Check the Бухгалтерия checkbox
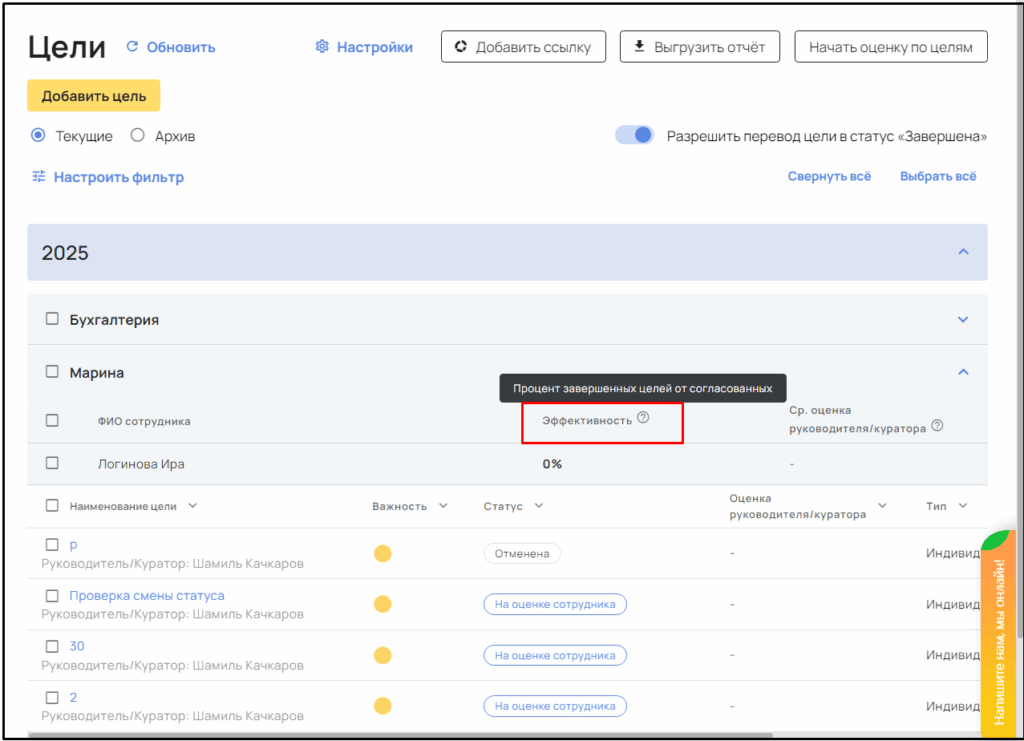Viewport: 1024px width, 741px height. click(52, 320)
